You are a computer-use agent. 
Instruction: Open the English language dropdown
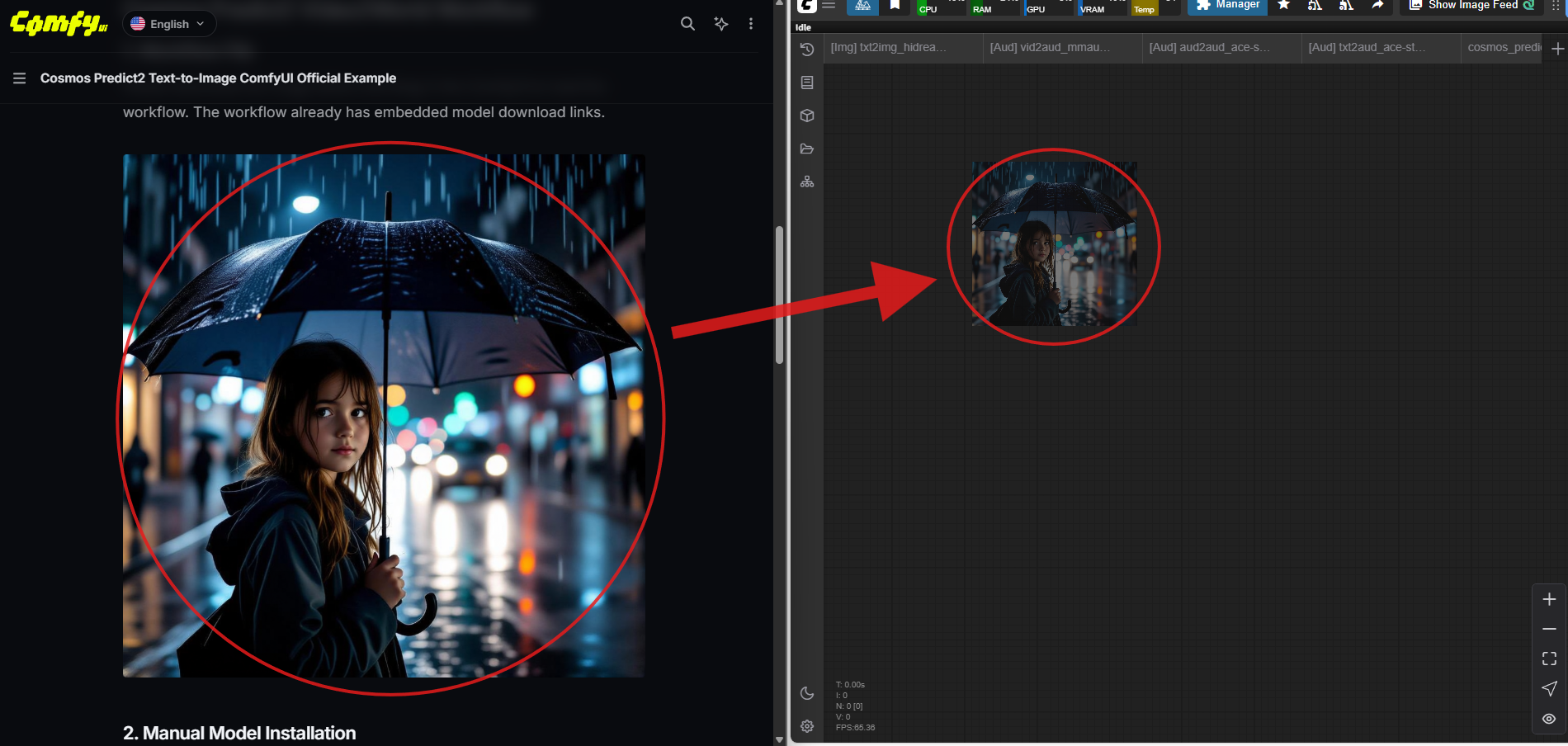(x=169, y=24)
